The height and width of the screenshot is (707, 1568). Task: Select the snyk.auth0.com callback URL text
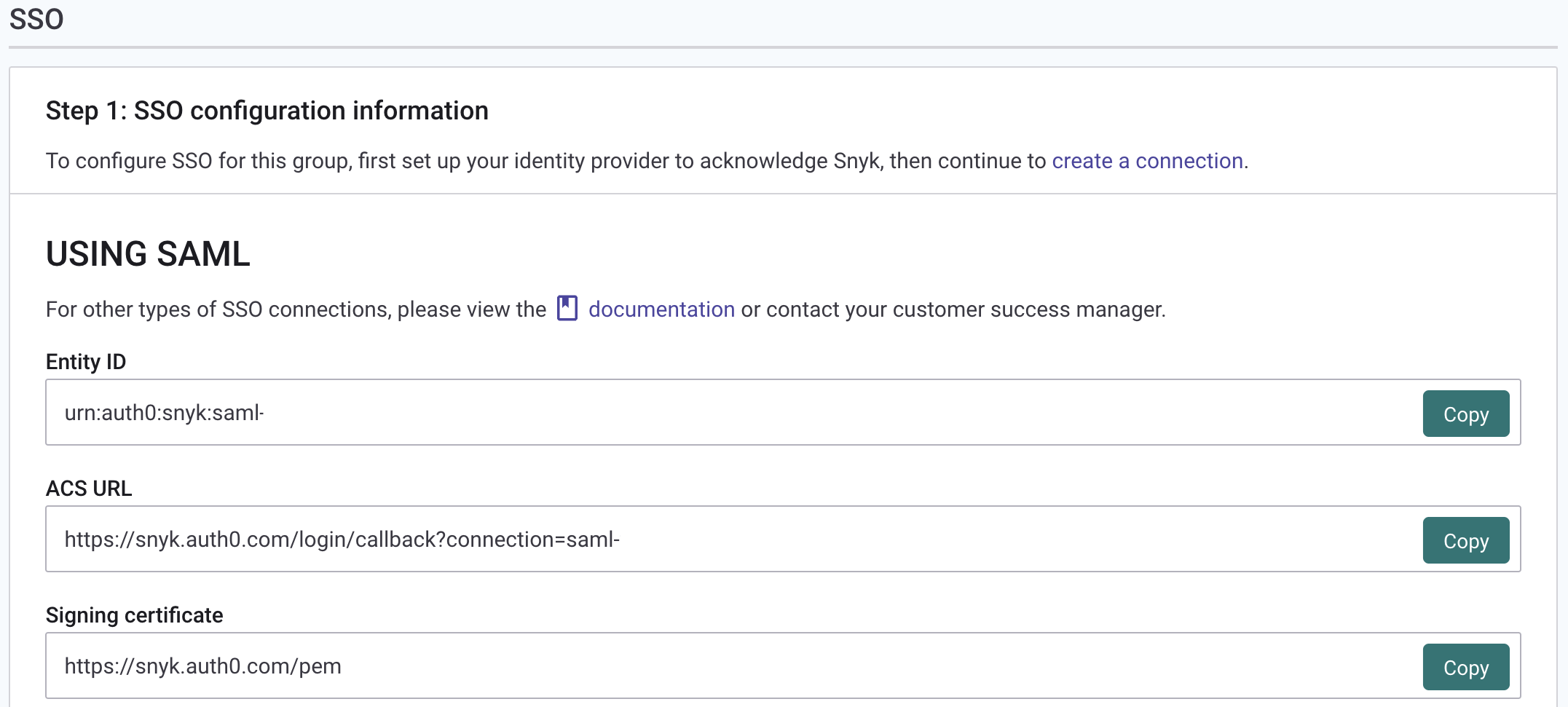(342, 540)
